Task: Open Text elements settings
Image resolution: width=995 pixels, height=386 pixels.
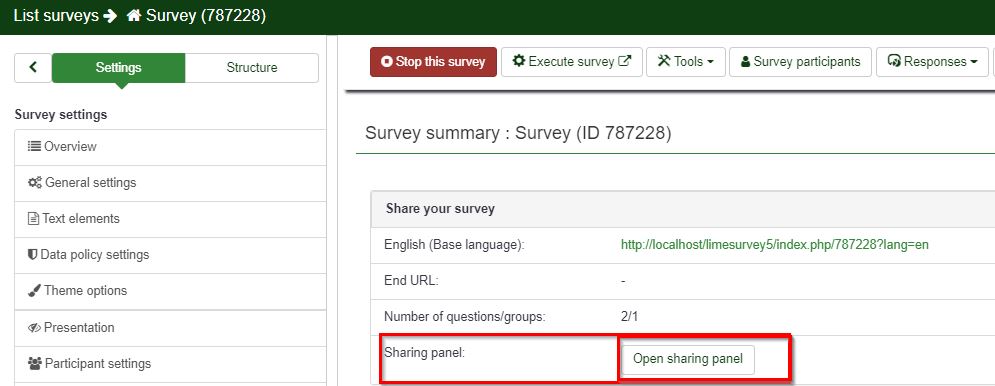Action: tap(170, 220)
